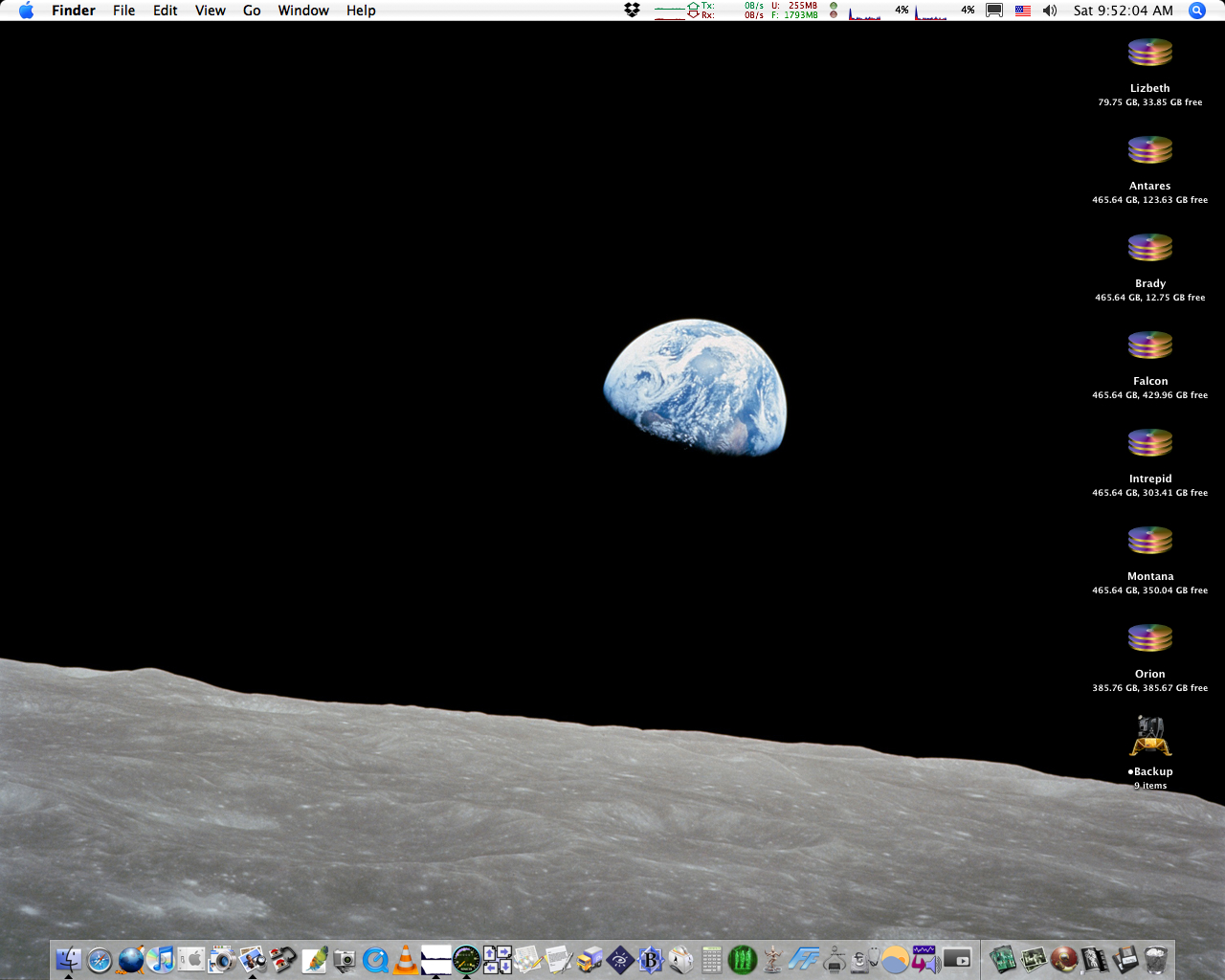Open the US flag input menu
1225x980 pixels.
pyautogui.click(x=1023, y=11)
